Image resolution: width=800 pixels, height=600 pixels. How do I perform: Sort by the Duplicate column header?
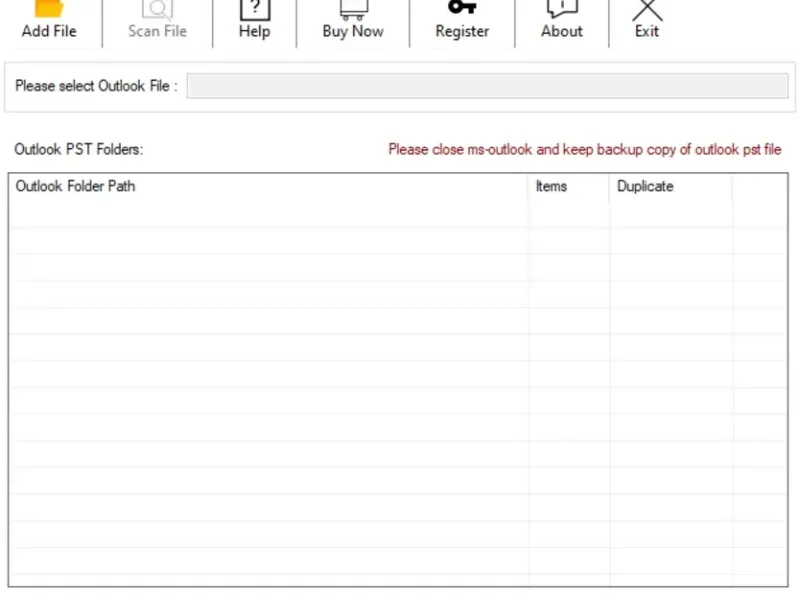(670, 187)
